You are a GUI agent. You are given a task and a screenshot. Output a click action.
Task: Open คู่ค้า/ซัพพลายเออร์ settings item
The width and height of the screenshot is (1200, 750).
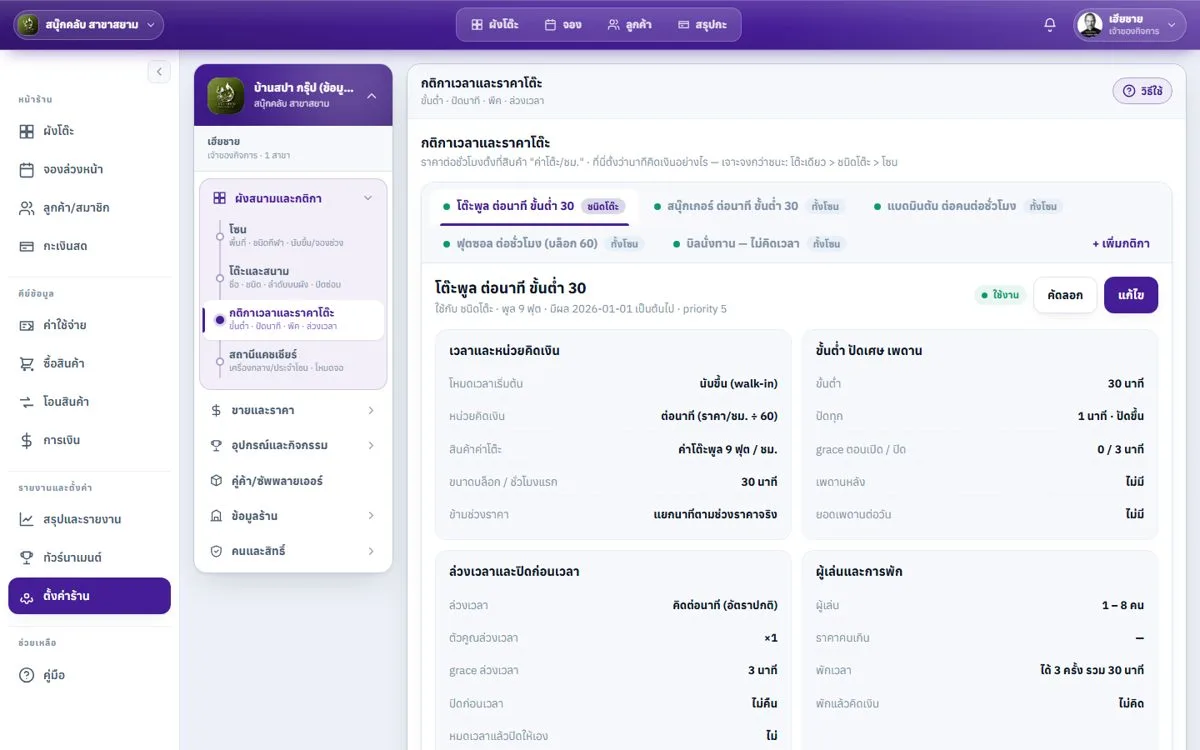[293, 481]
